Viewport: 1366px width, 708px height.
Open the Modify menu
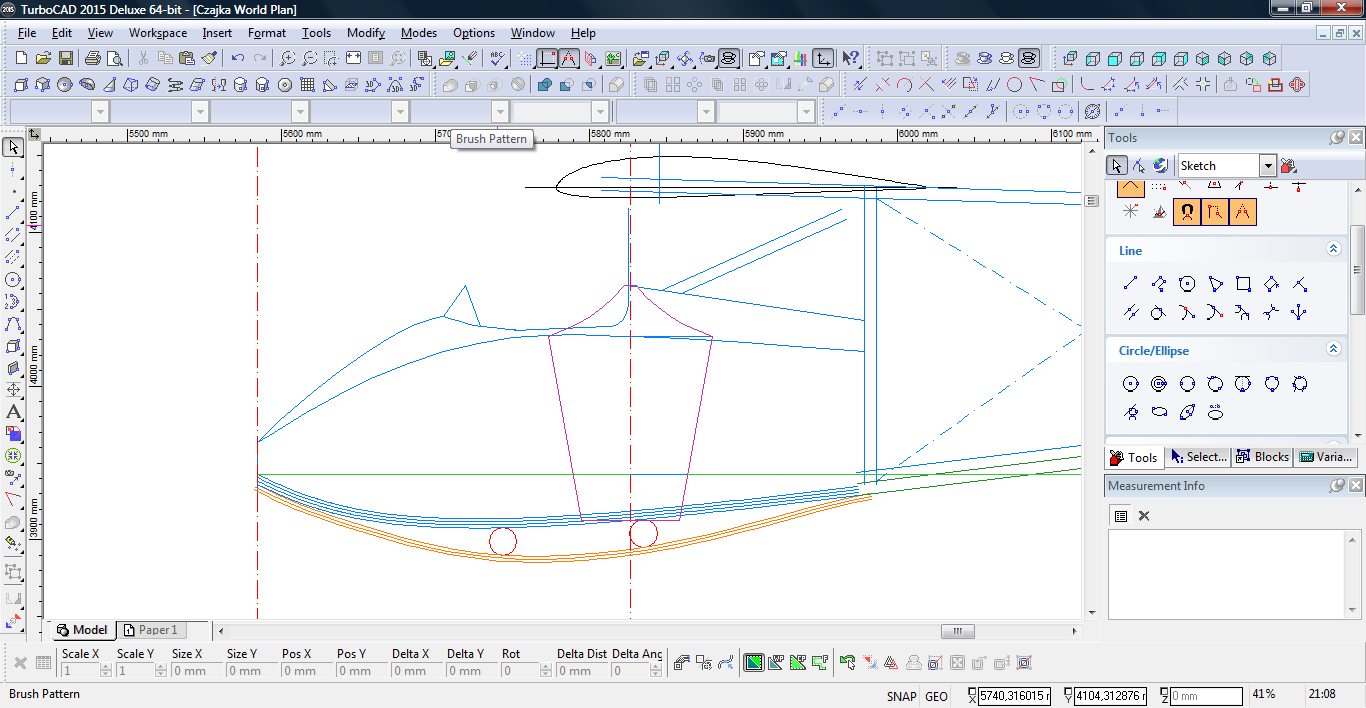coord(365,33)
